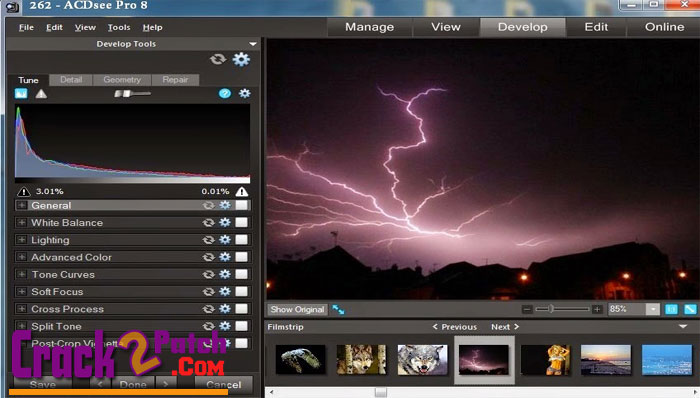Expand the Advanced Color section

pyautogui.click(x=21, y=257)
